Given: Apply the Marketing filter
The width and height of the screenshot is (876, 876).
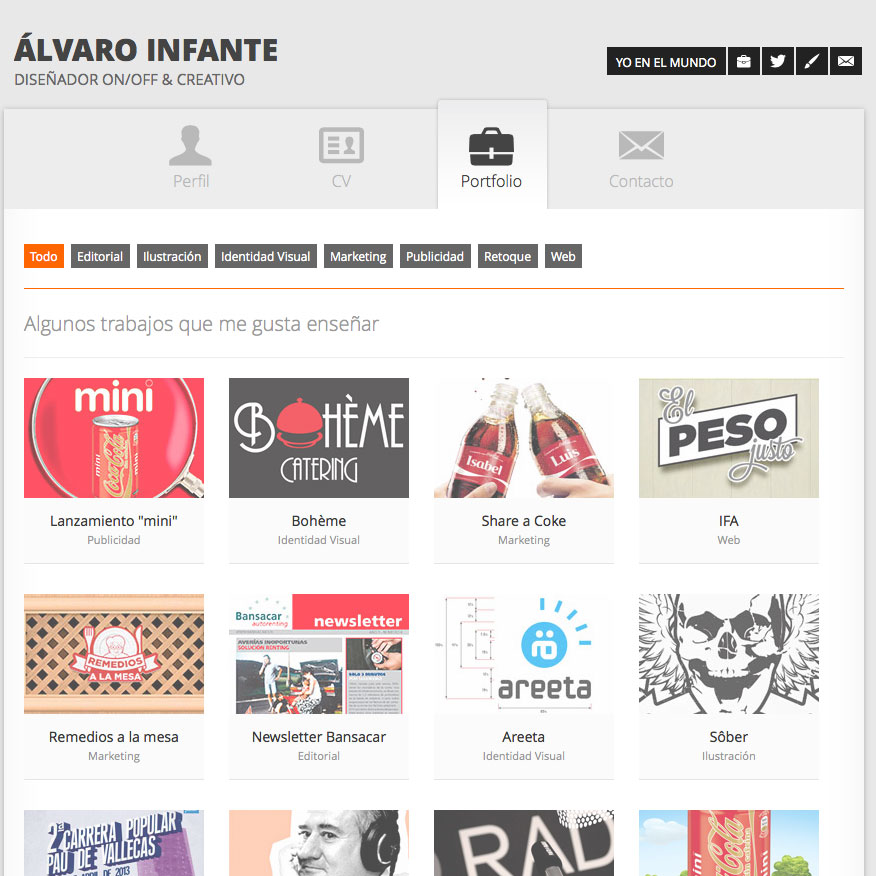Looking at the screenshot, I should (x=358, y=256).
